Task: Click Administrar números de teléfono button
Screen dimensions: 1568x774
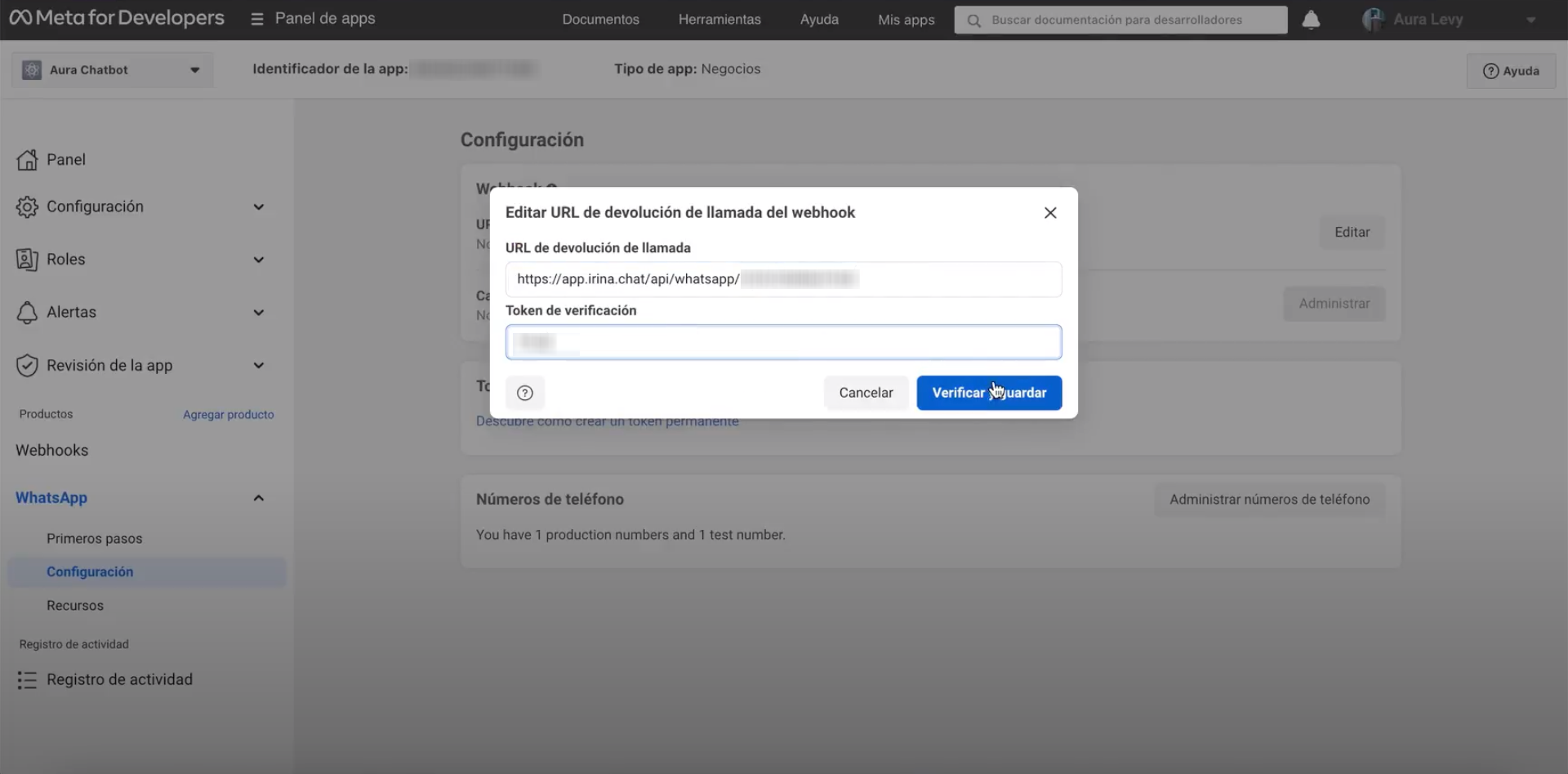Action: coord(1269,500)
